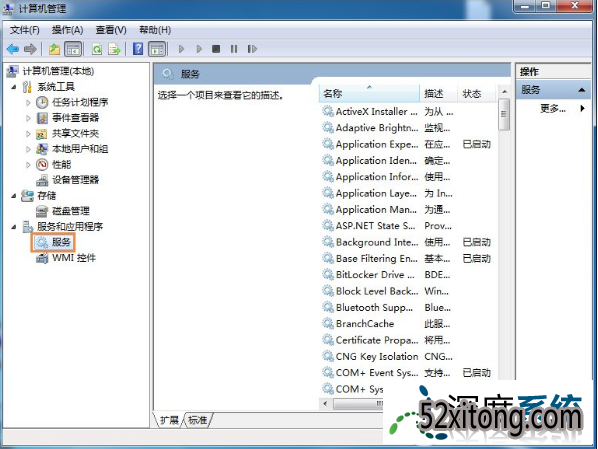Select 计算机管理(本地) root node
The height and width of the screenshot is (449, 598).
pos(58,71)
